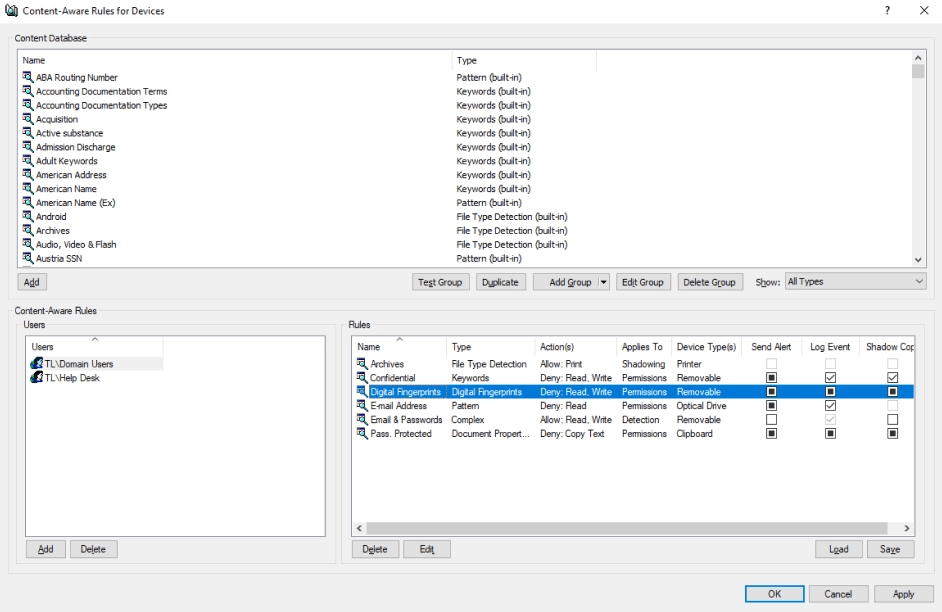This screenshot has width=942, height=612.
Task: Click the TL\Domain Users user icon
Action: coord(37,364)
